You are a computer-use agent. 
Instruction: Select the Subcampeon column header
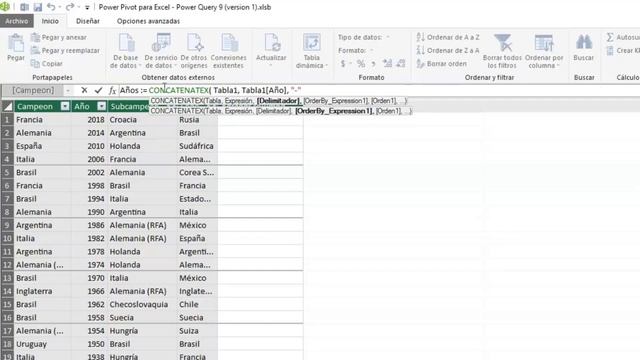point(129,107)
